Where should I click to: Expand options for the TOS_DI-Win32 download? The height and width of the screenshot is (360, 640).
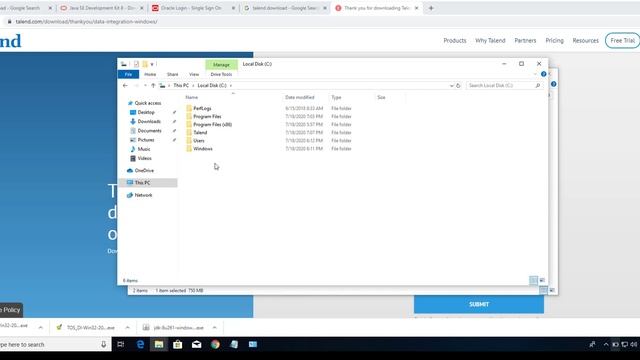(x=127, y=327)
